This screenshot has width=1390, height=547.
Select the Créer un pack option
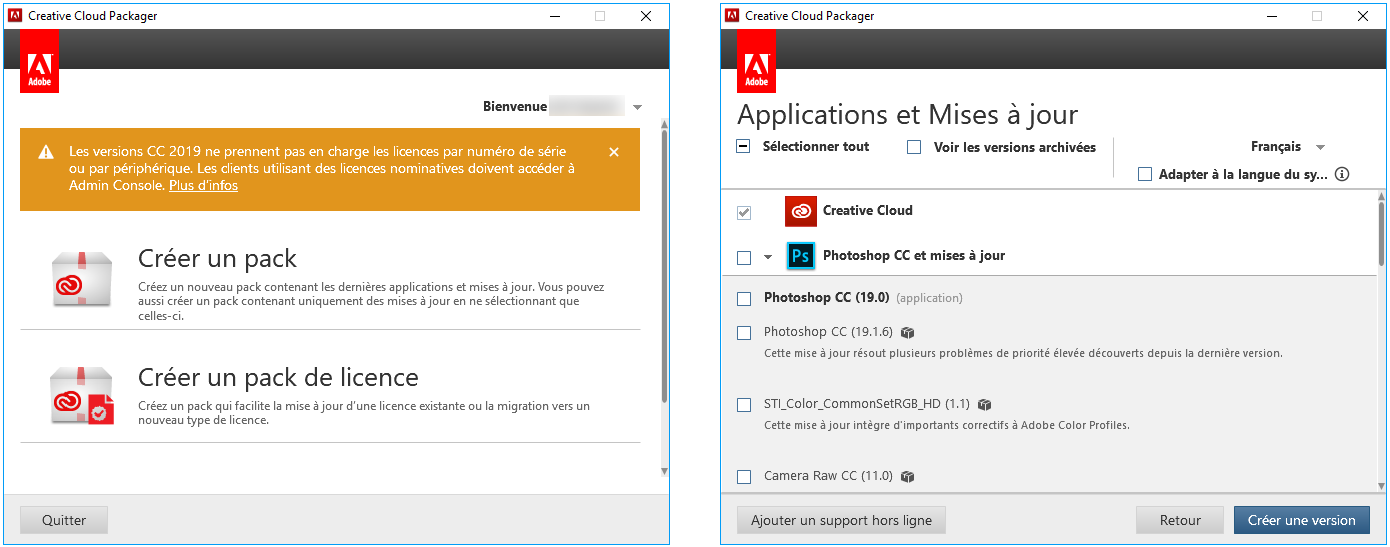click(217, 259)
